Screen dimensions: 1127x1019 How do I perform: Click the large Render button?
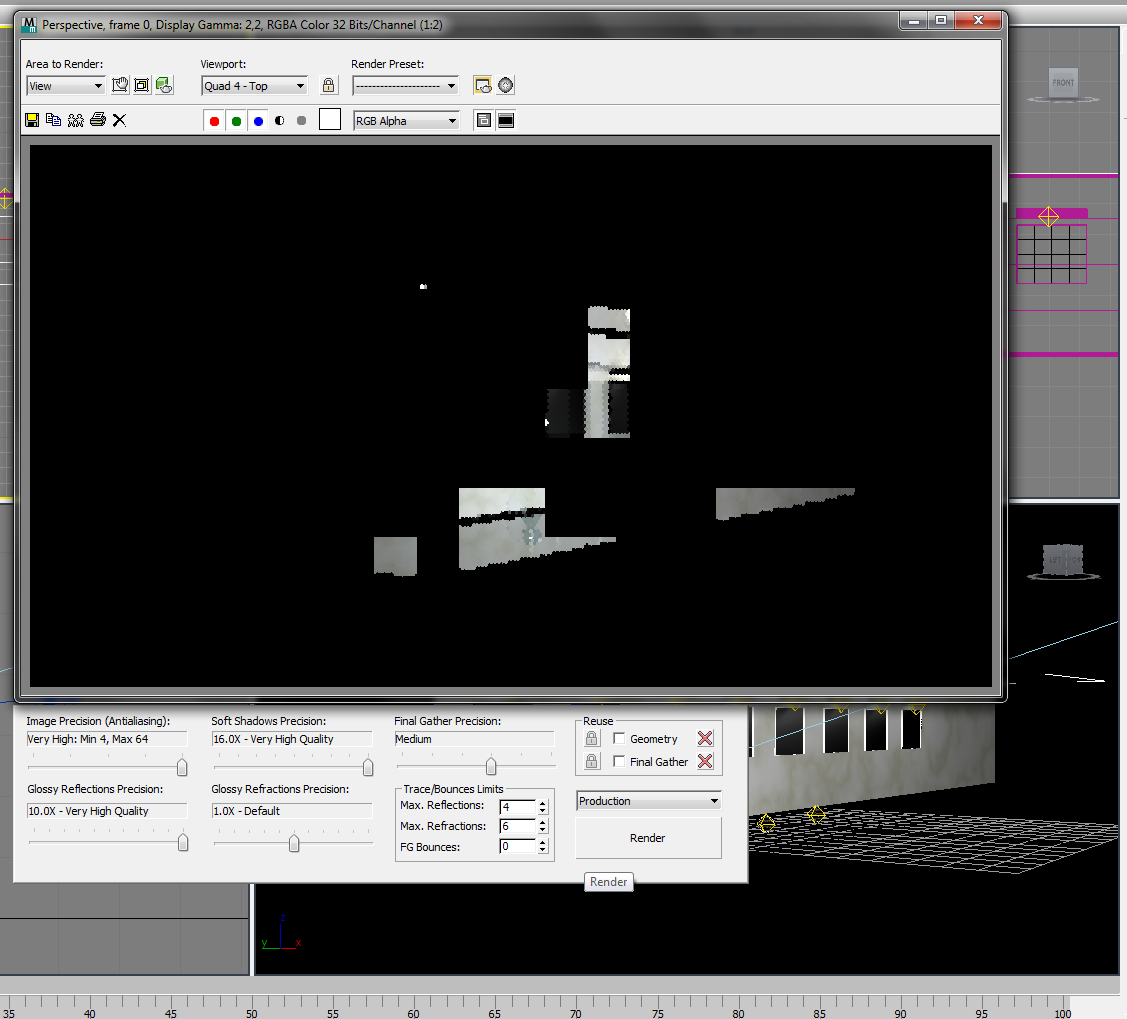click(648, 838)
